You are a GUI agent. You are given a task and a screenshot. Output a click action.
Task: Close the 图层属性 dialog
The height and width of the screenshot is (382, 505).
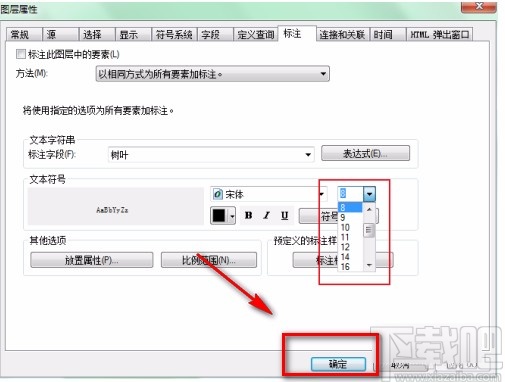pos(479,7)
